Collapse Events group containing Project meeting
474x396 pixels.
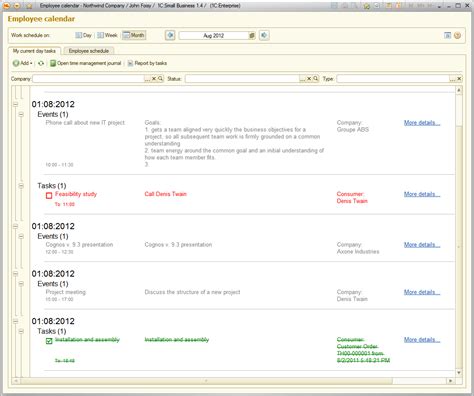pos(21,284)
